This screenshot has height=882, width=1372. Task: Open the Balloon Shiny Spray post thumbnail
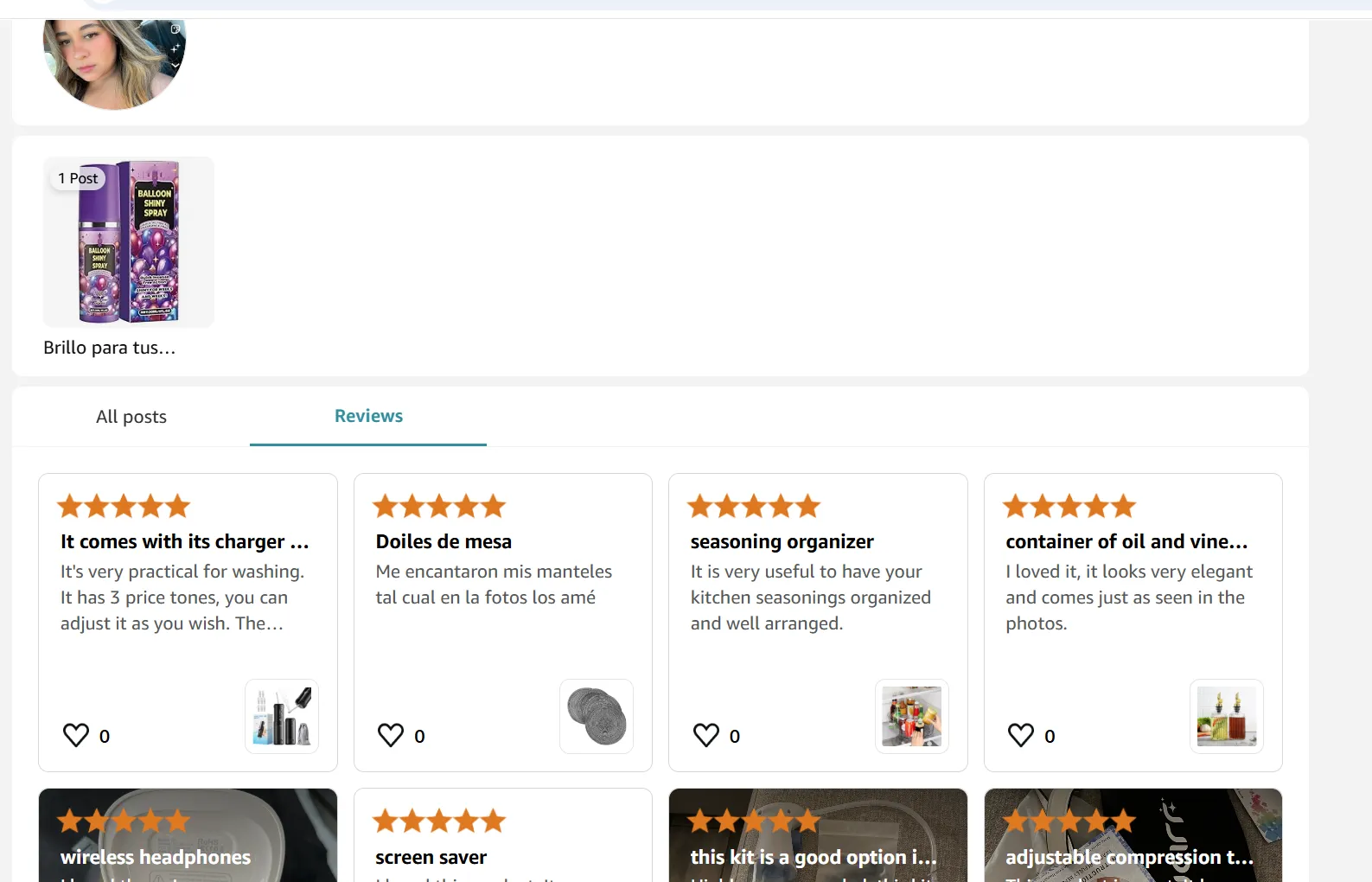[x=129, y=242]
